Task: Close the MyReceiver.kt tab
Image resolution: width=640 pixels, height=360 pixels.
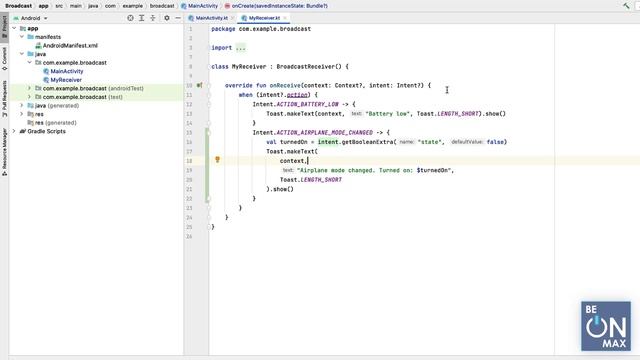Action: point(285,18)
